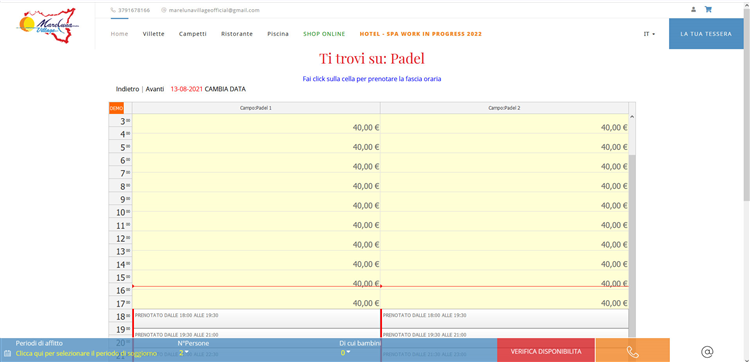Click the Campo:Padel 1 column header

[x=256, y=108]
